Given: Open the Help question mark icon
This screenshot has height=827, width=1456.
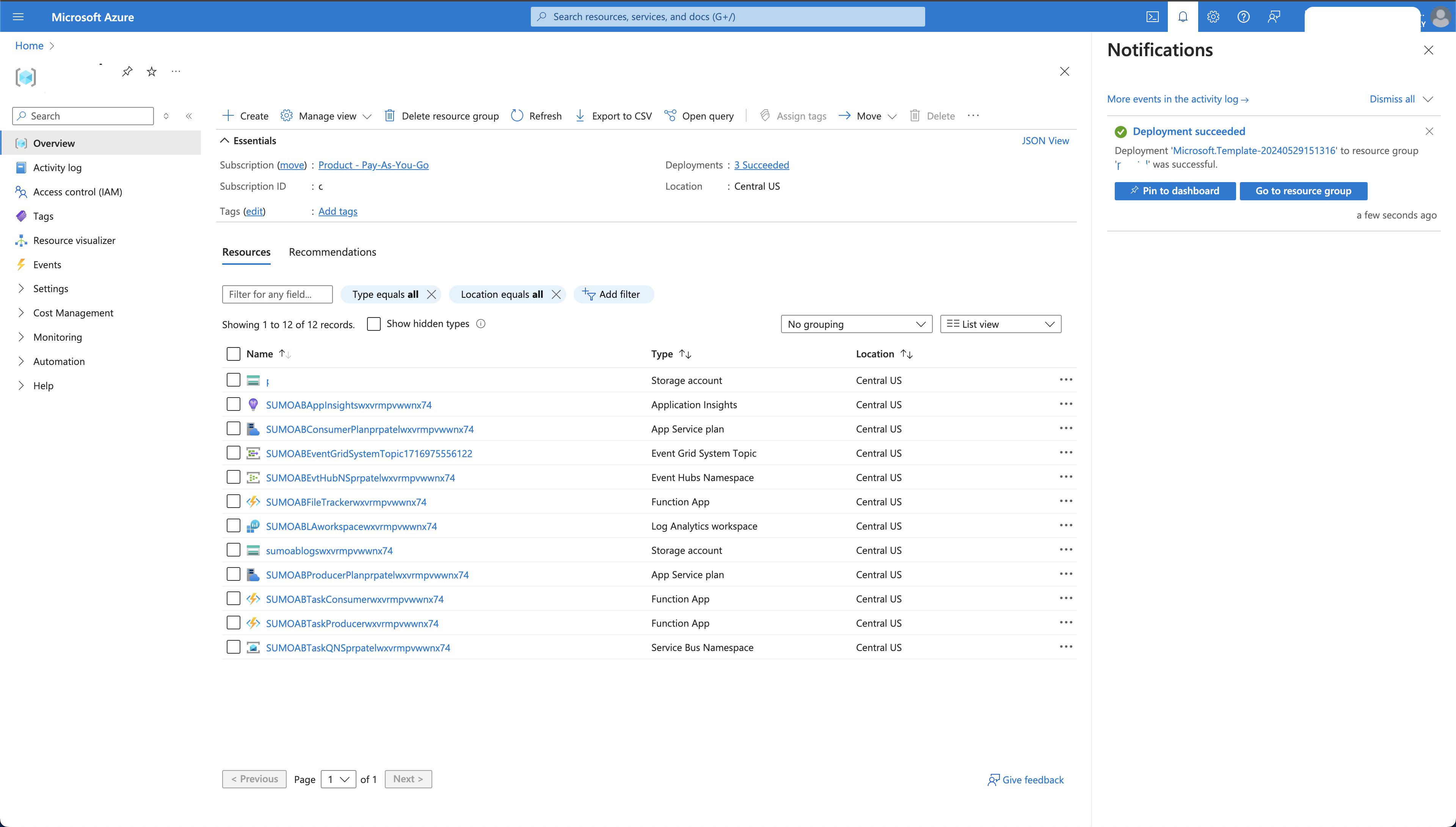Looking at the screenshot, I should pos(1244,16).
